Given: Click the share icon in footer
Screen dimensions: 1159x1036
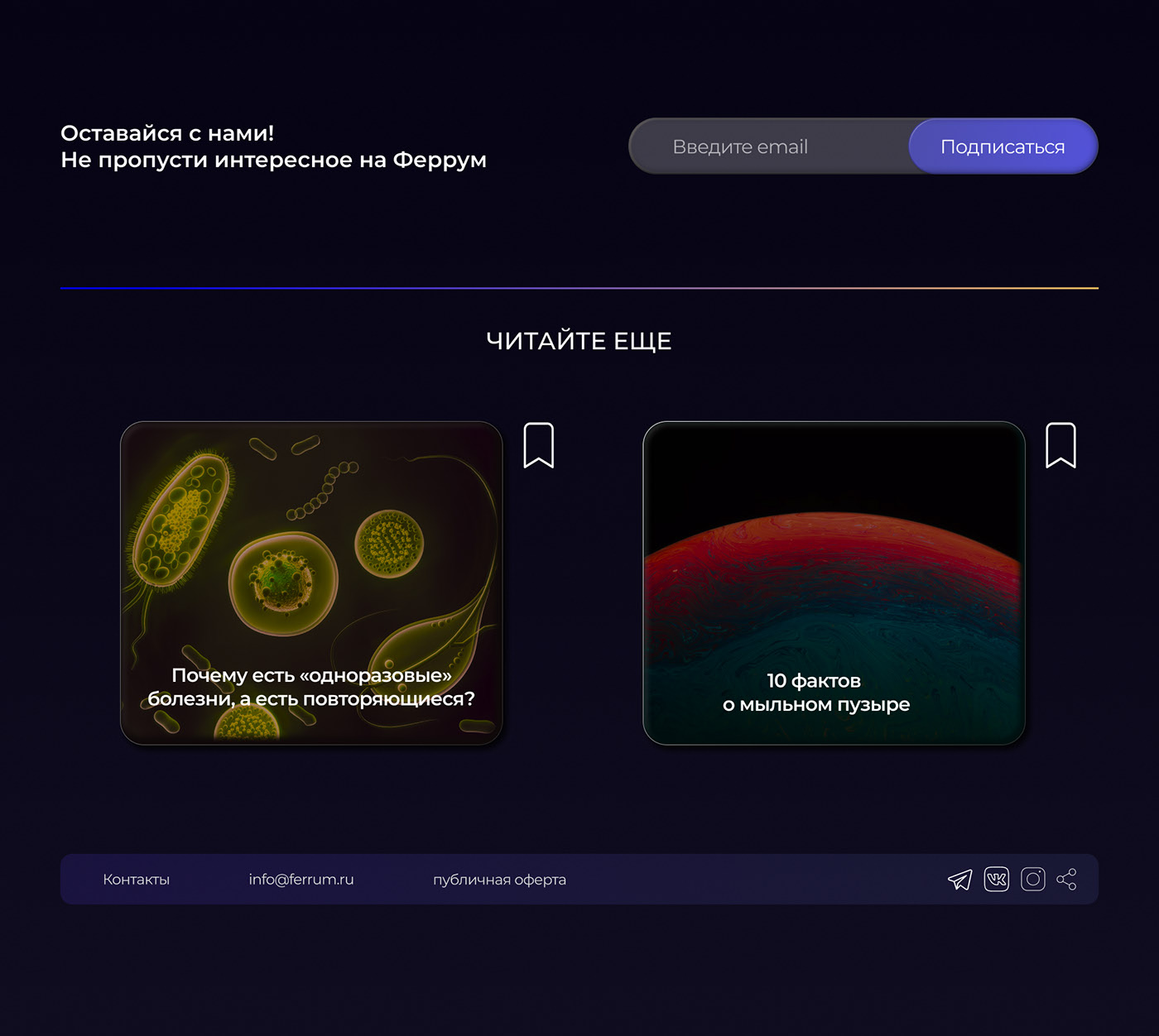Looking at the screenshot, I should 1067,879.
